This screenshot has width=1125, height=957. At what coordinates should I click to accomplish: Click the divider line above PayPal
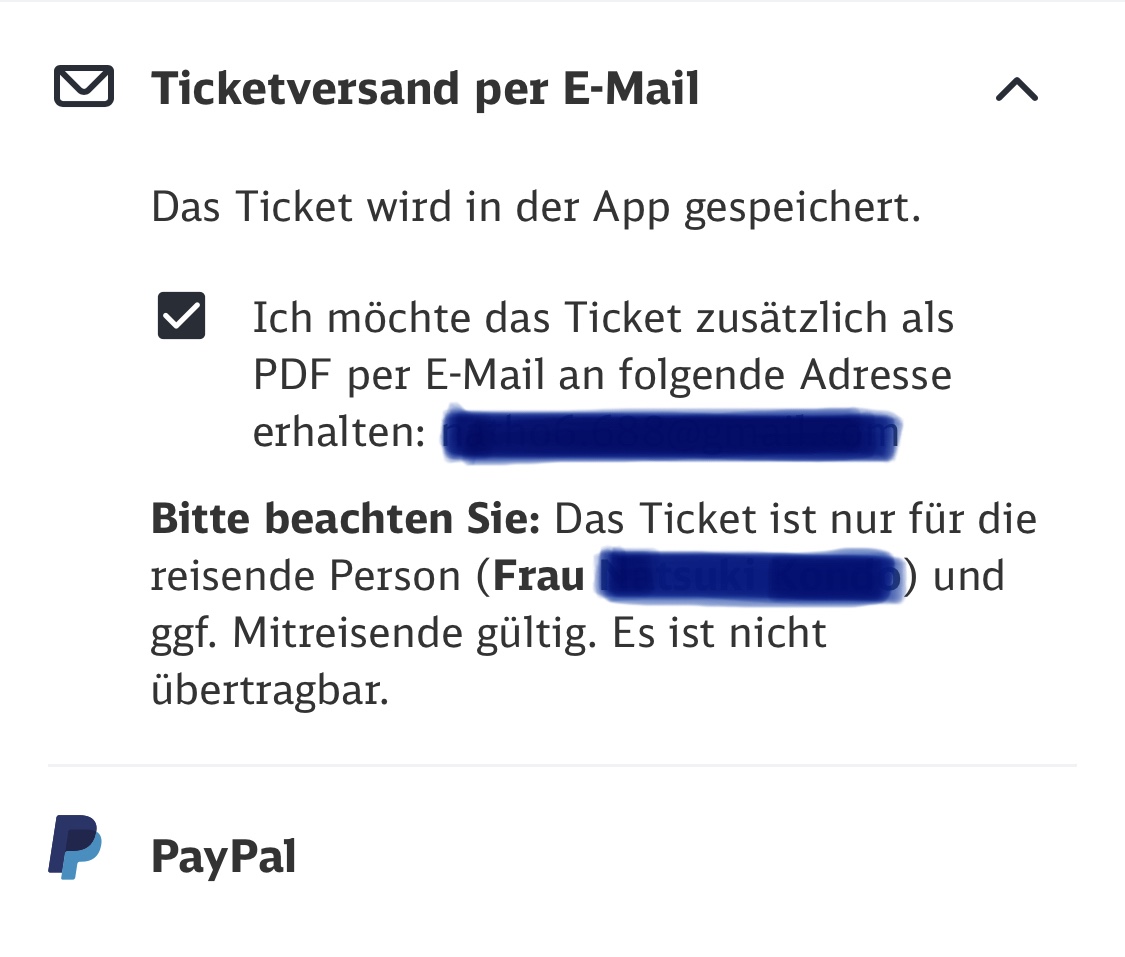(562, 765)
